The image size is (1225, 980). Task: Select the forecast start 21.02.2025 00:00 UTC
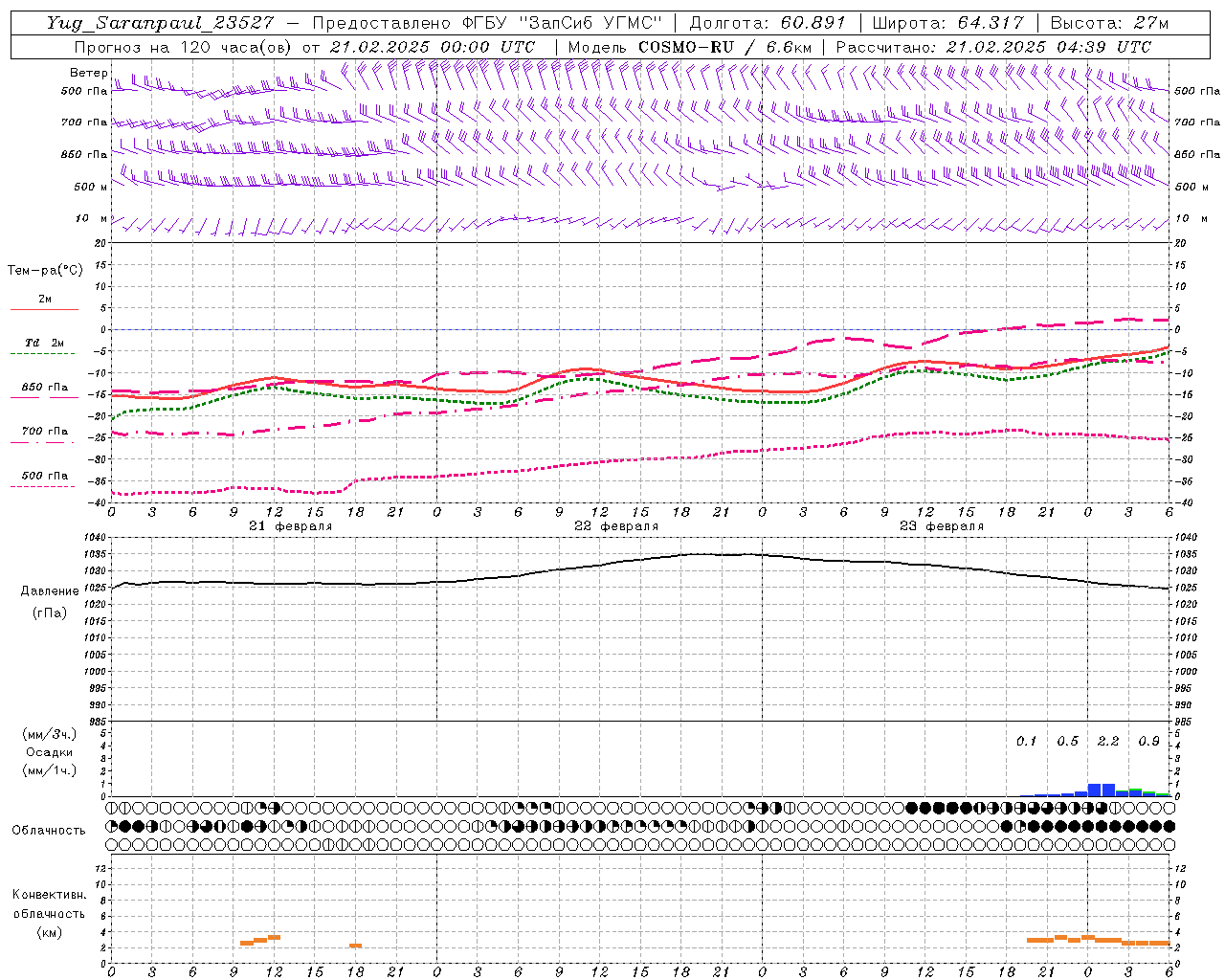tap(433, 47)
